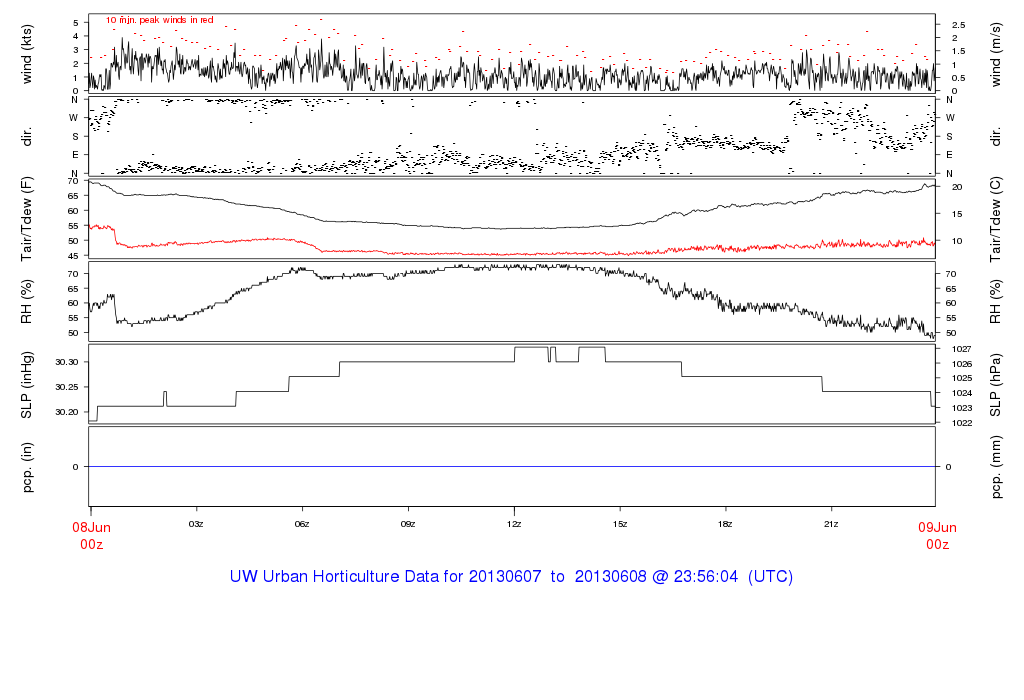Click the 'SLP (hPa)' axis label
Screen dimensions: 1024x700
tap(995, 385)
